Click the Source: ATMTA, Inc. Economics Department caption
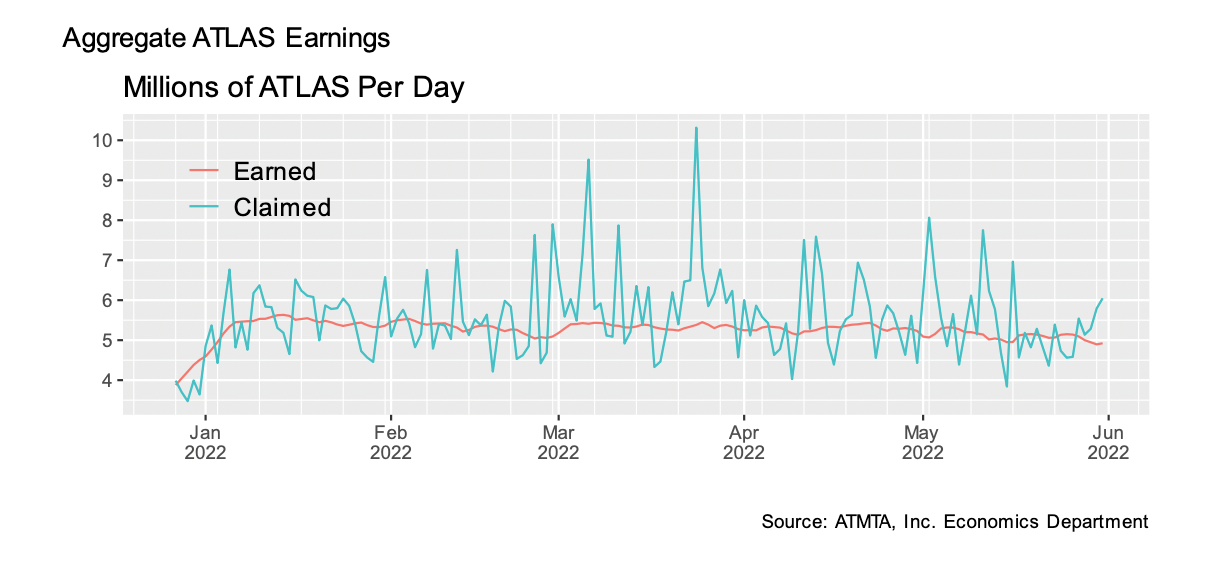Image resolution: width=1215 pixels, height=567 pixels. [x=954, y=522]
